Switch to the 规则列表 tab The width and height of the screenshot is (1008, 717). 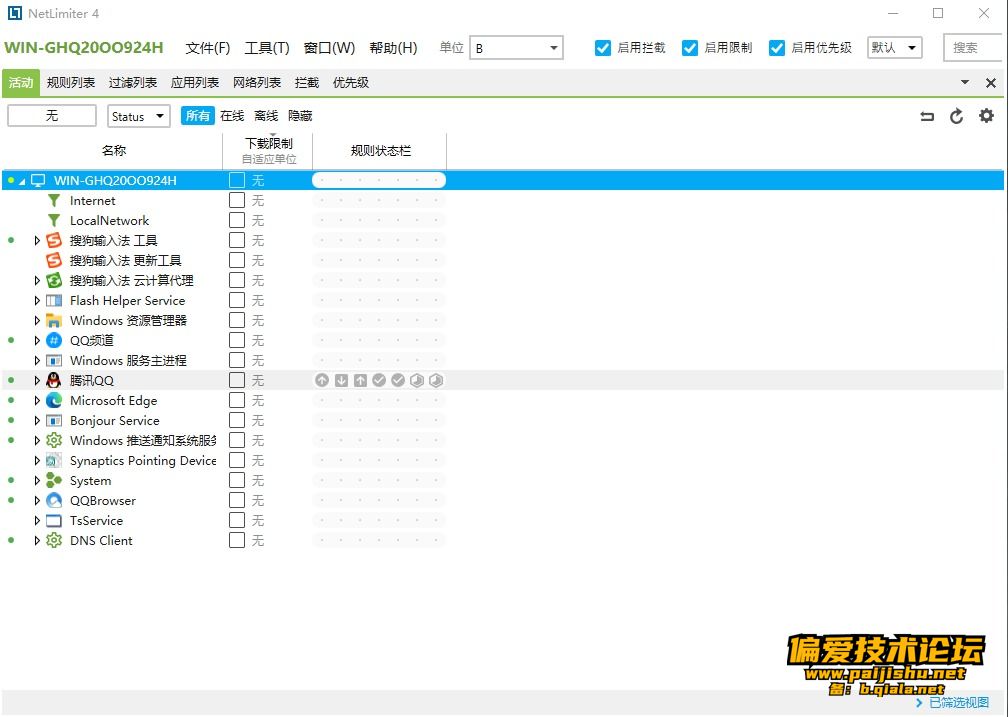click(71, 83)
